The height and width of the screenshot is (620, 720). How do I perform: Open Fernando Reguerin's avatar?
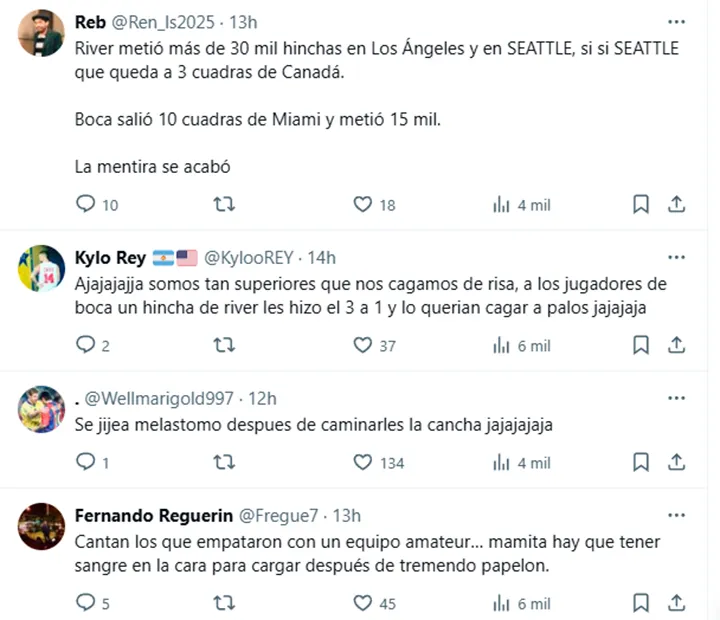tap(41, 526)
